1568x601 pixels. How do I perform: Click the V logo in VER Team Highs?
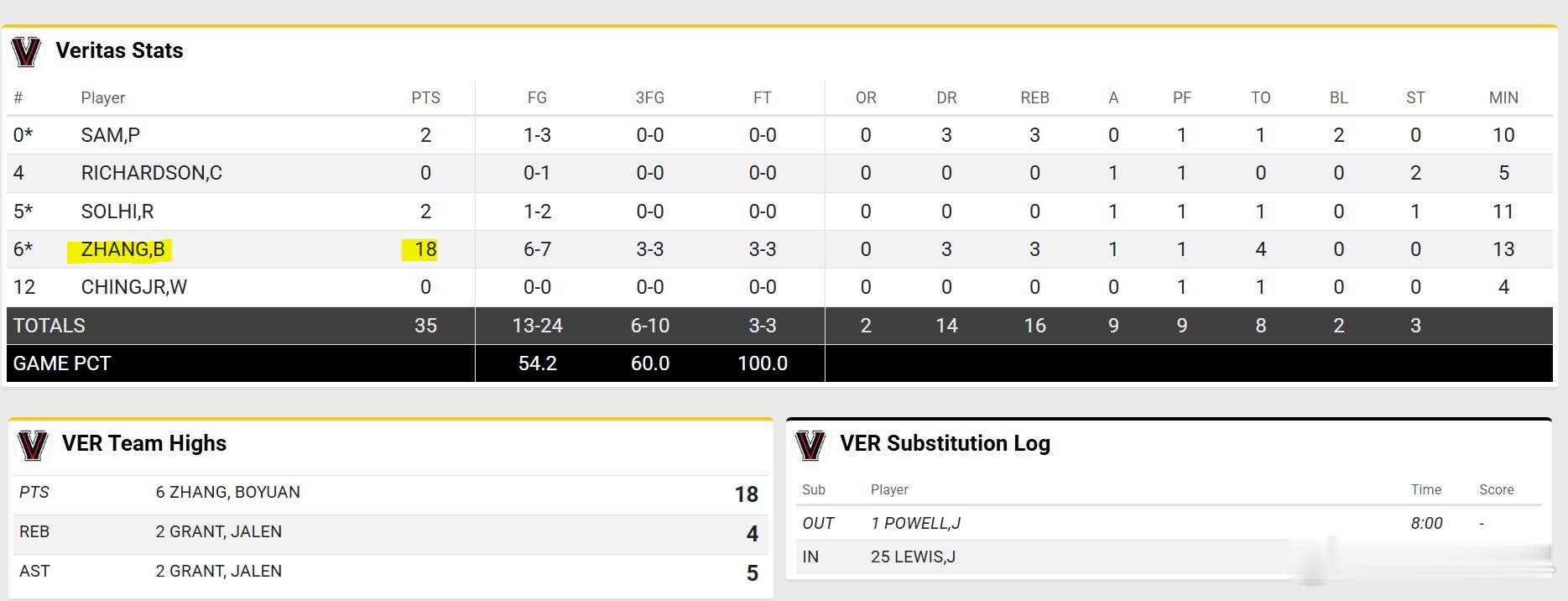pos(33,445)
